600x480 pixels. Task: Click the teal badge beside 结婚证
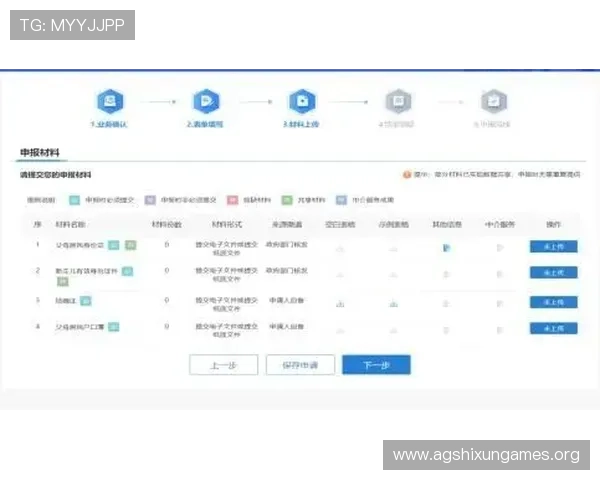[86, 301]
